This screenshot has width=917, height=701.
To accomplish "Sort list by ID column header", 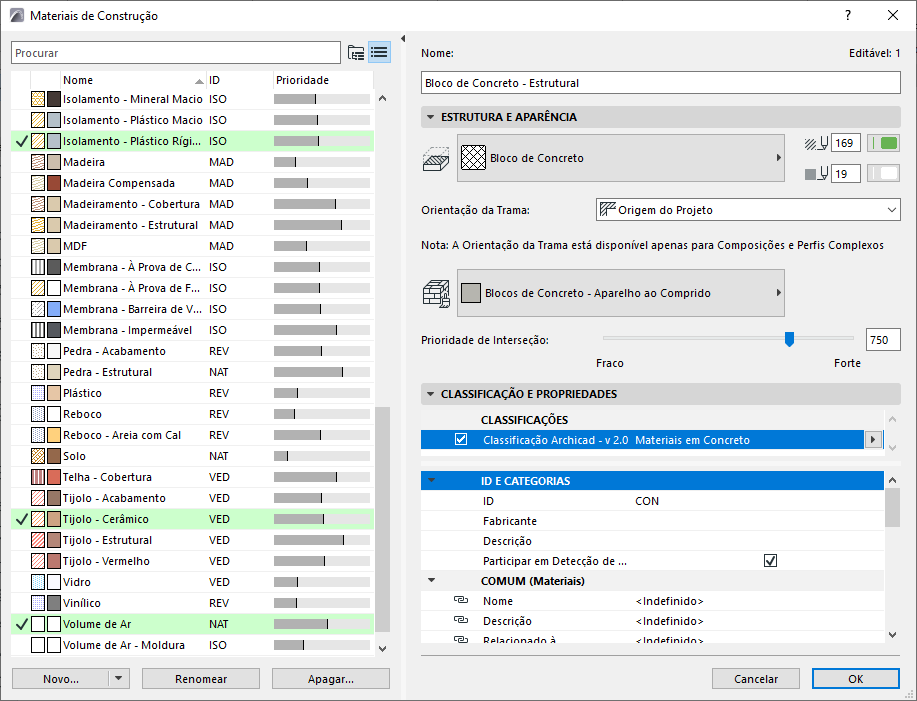I will [240, 80].
